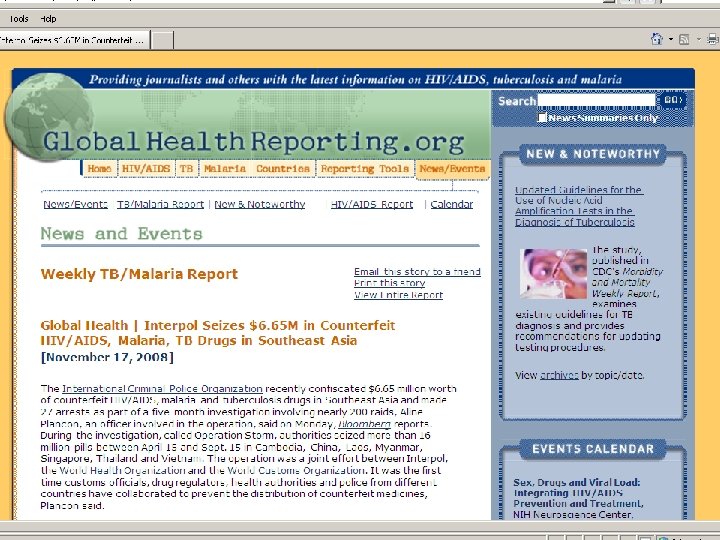
Task: Click the GlobalHealthReporting.org globe logo
Action: click(x=49, y=117)
